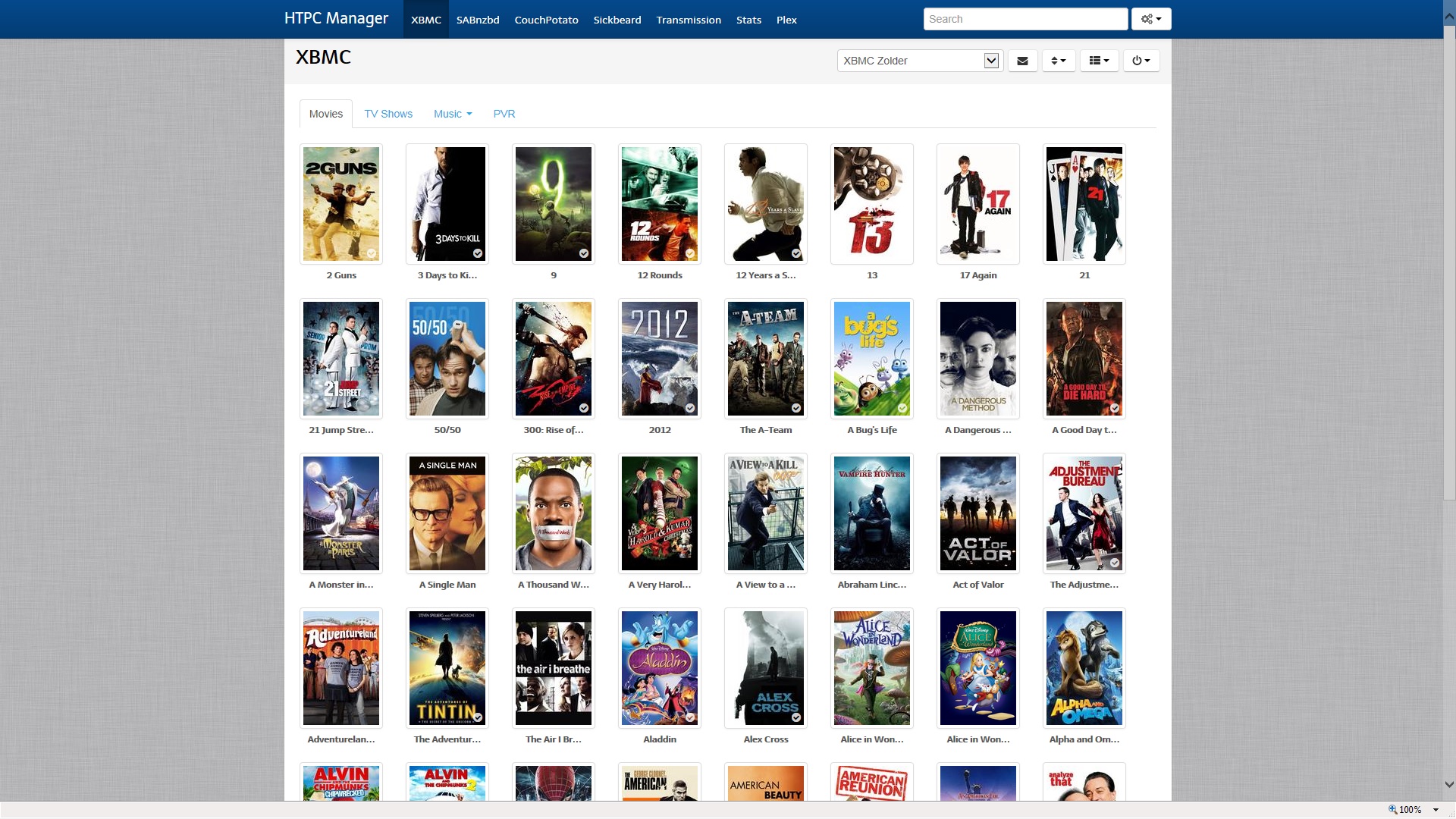Viewport: 1456px width, 819px height.
Task: Click watched checkmark on 2012 poster
Action: click(690, 408)
